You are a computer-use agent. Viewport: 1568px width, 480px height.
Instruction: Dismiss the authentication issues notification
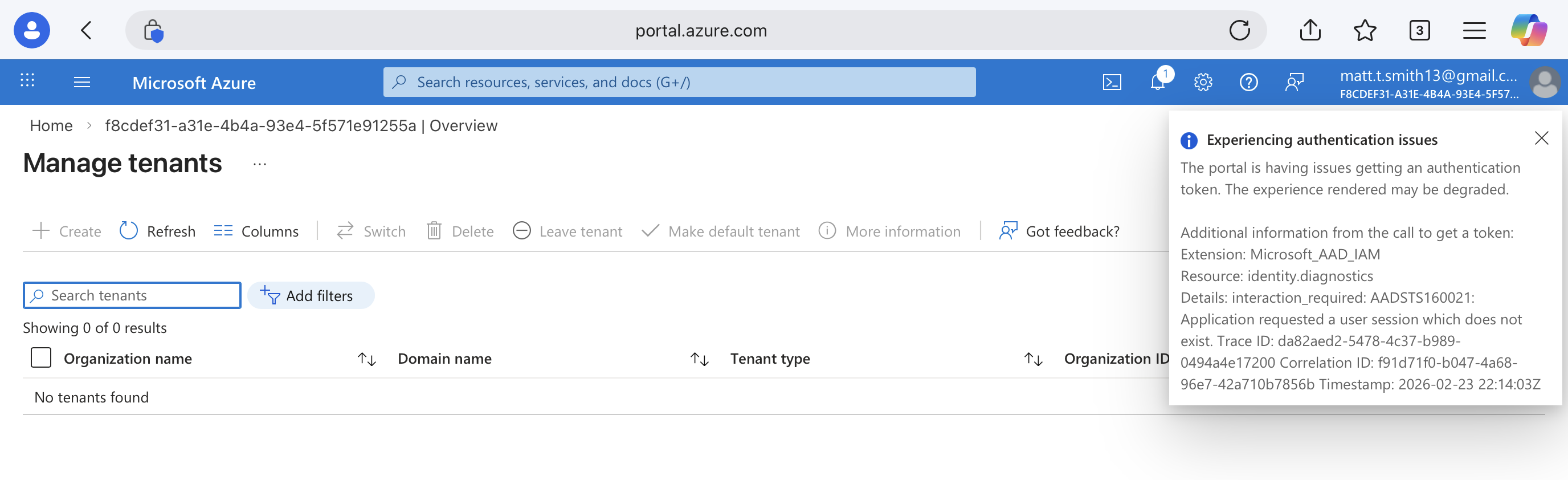(x=1541, y=139)
